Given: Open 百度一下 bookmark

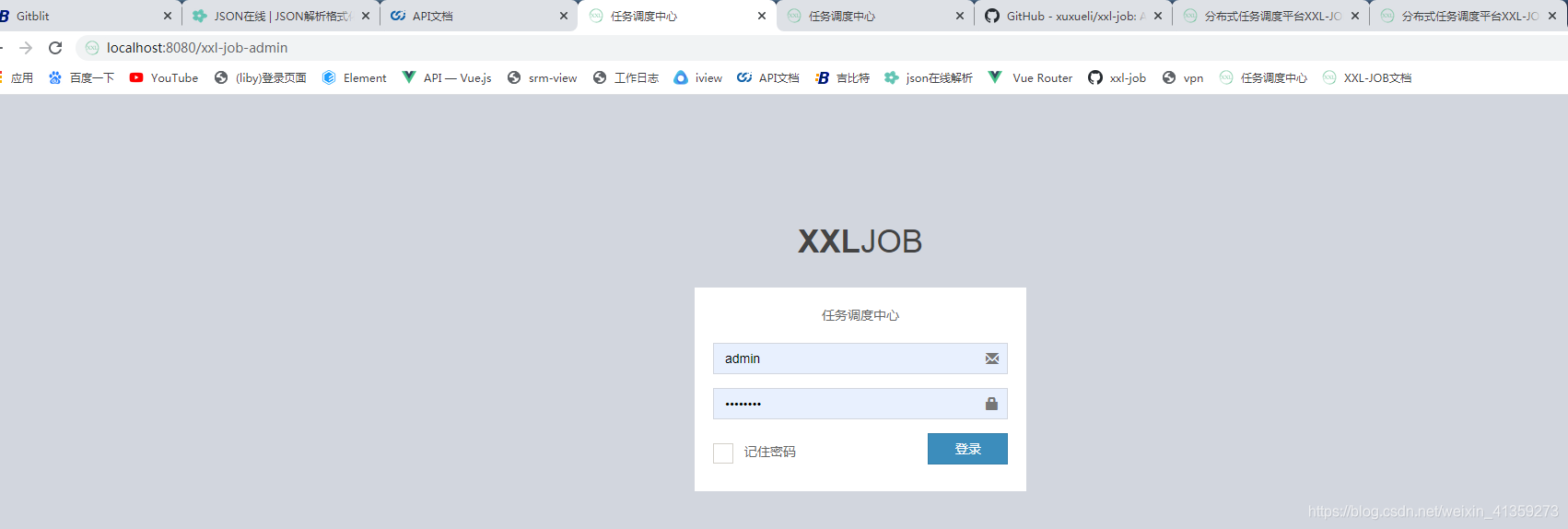Looking at the screenshot, I should [82, 78].
